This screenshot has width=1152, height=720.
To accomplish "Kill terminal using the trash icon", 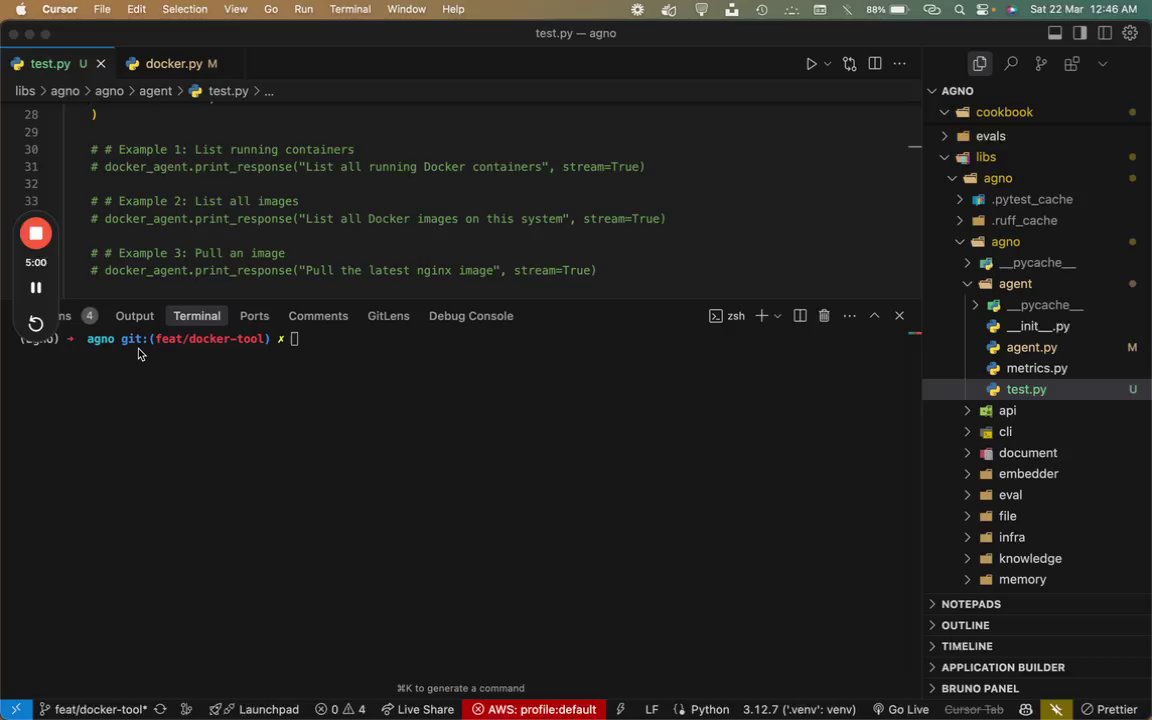I will coord(824,316).
